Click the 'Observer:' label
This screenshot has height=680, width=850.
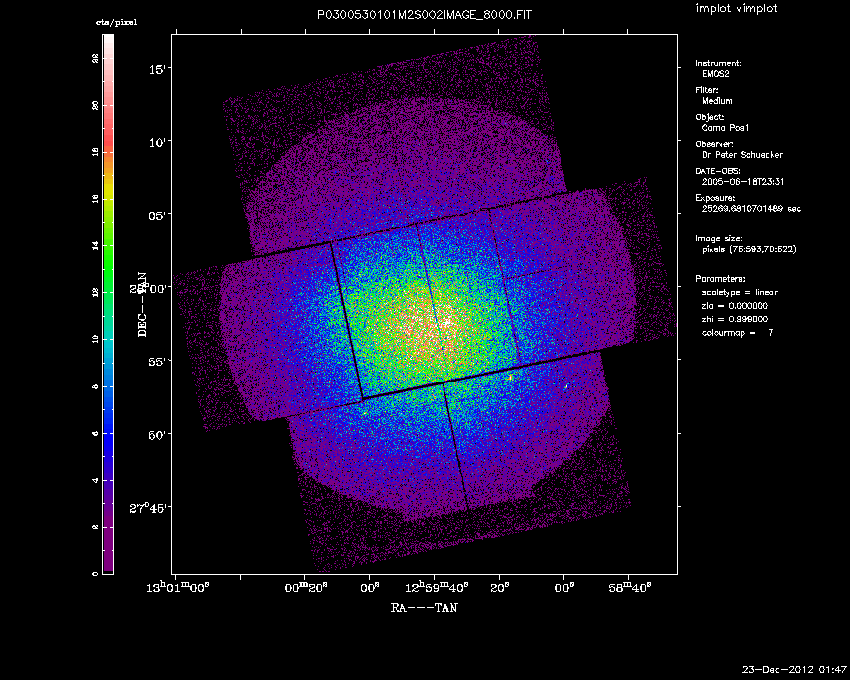[x=714, y=144]
